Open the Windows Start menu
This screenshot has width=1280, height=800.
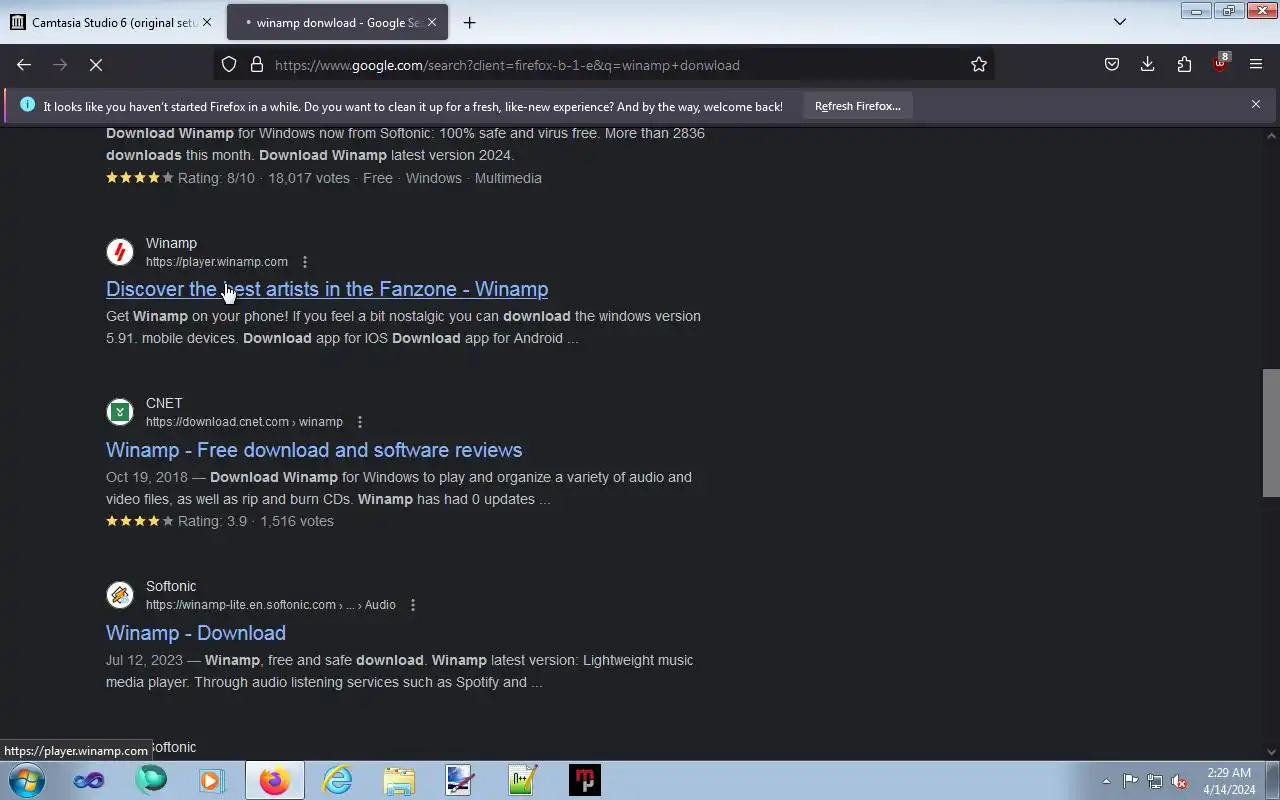click(x=26, y=780)
